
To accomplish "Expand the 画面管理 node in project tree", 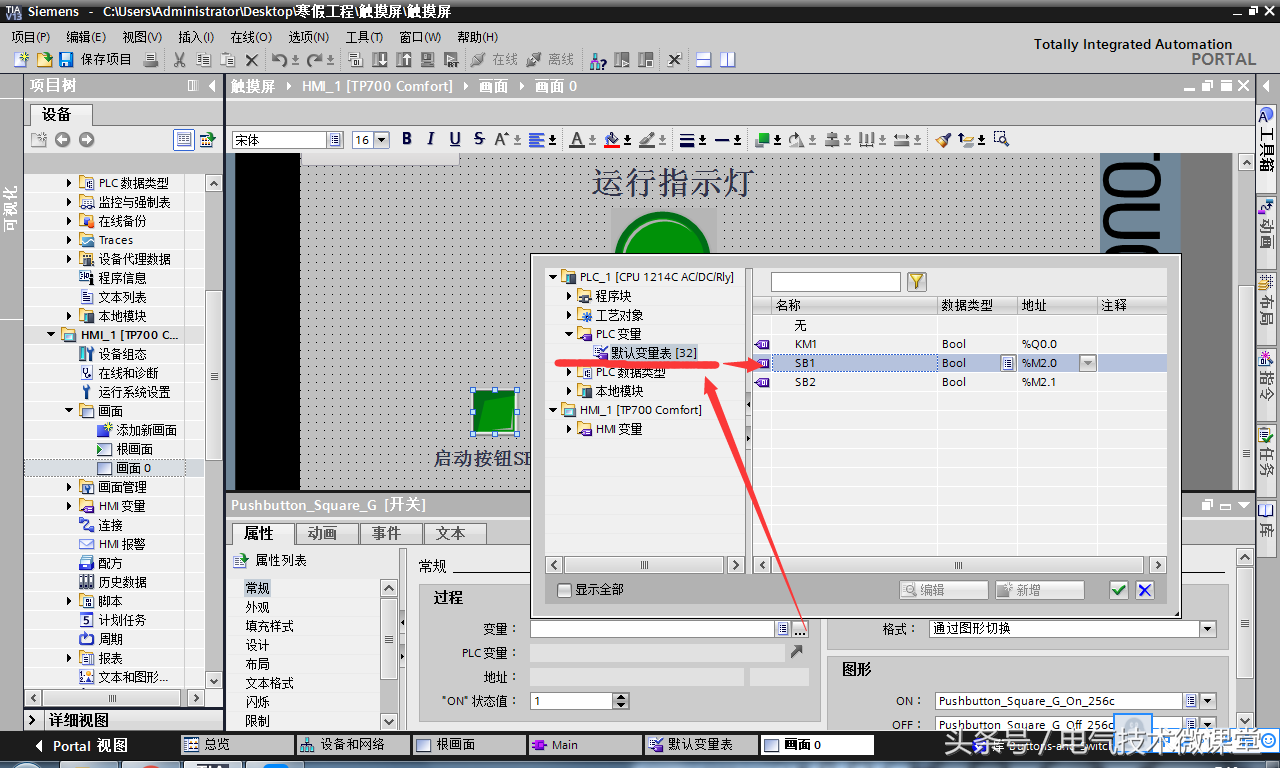I will point(69,487).
